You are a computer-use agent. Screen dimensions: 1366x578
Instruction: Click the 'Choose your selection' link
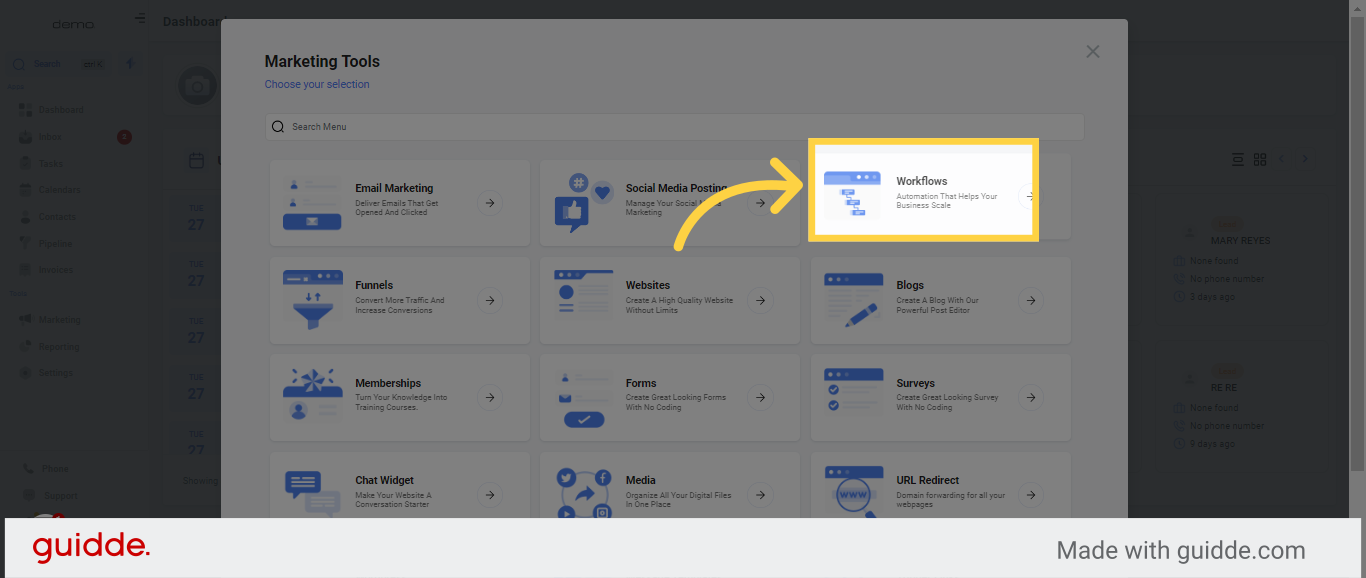click(317, 84)
